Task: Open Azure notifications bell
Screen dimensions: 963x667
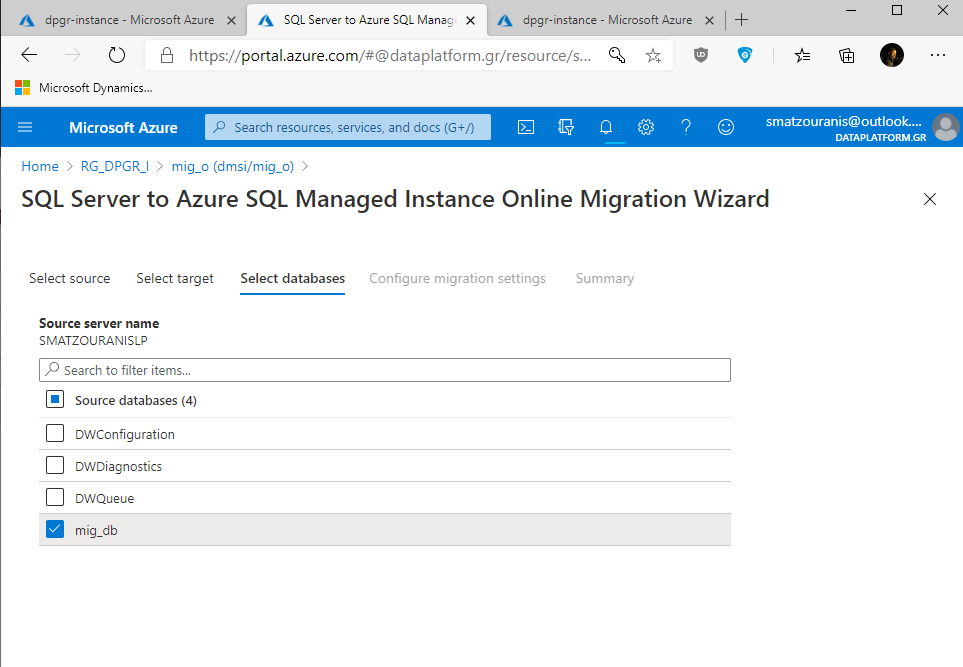Action: pyautogui.click(x=606, y=127)
